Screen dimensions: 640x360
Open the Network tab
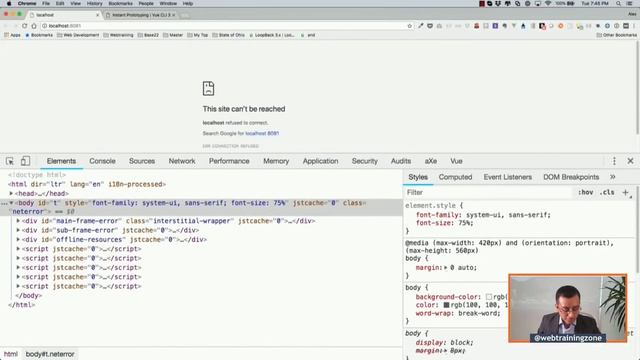(x=182, y=161)
